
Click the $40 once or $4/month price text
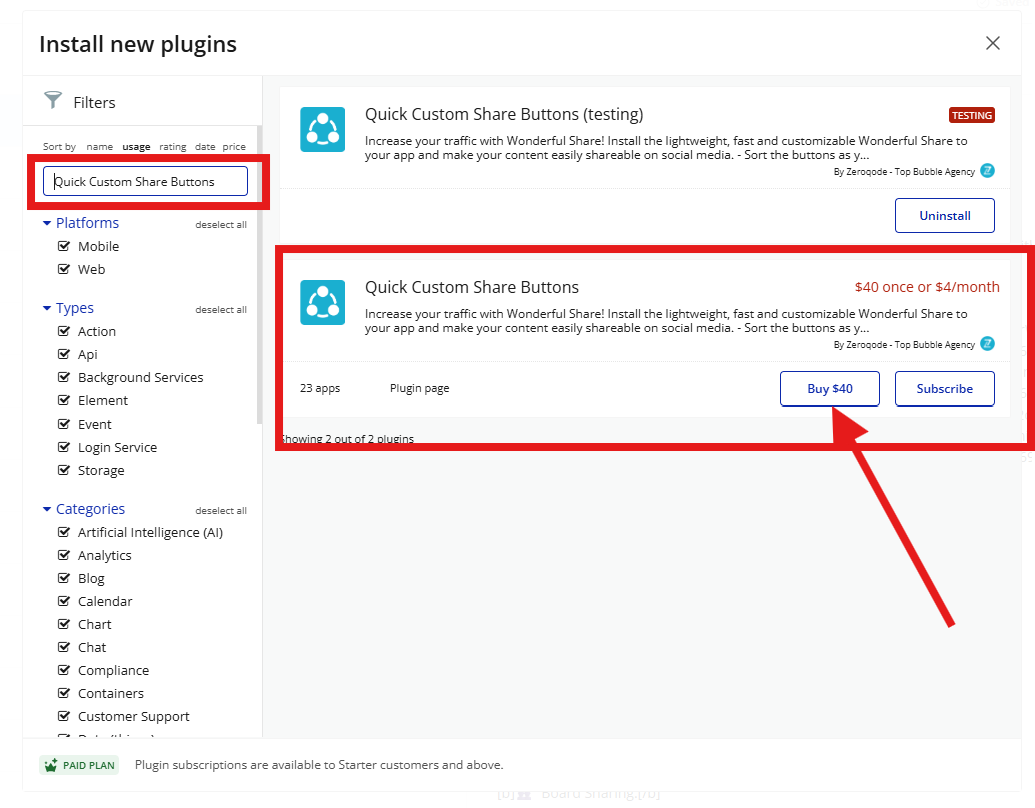pyautogui.click(x=927, y=287)
